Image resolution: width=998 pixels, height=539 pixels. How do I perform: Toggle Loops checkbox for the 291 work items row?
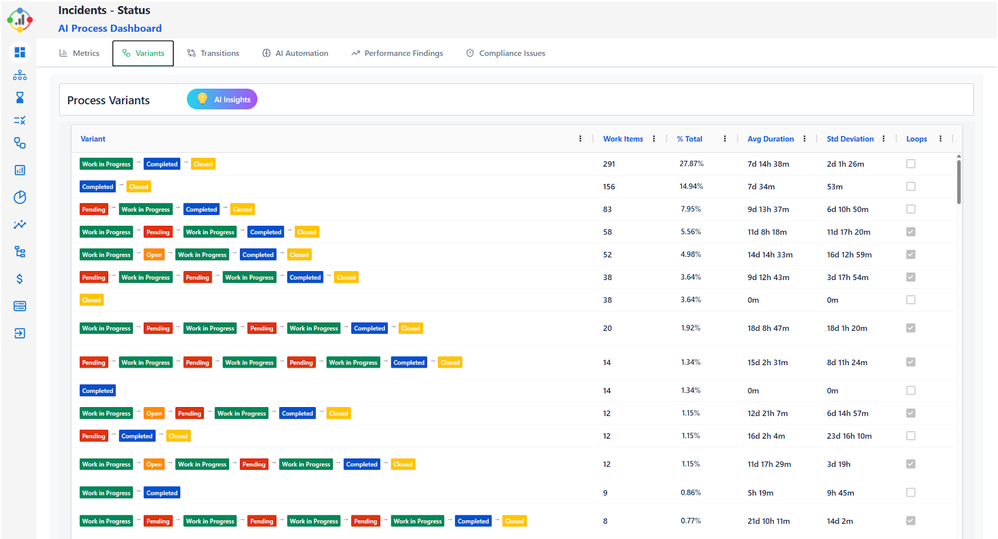910,164
